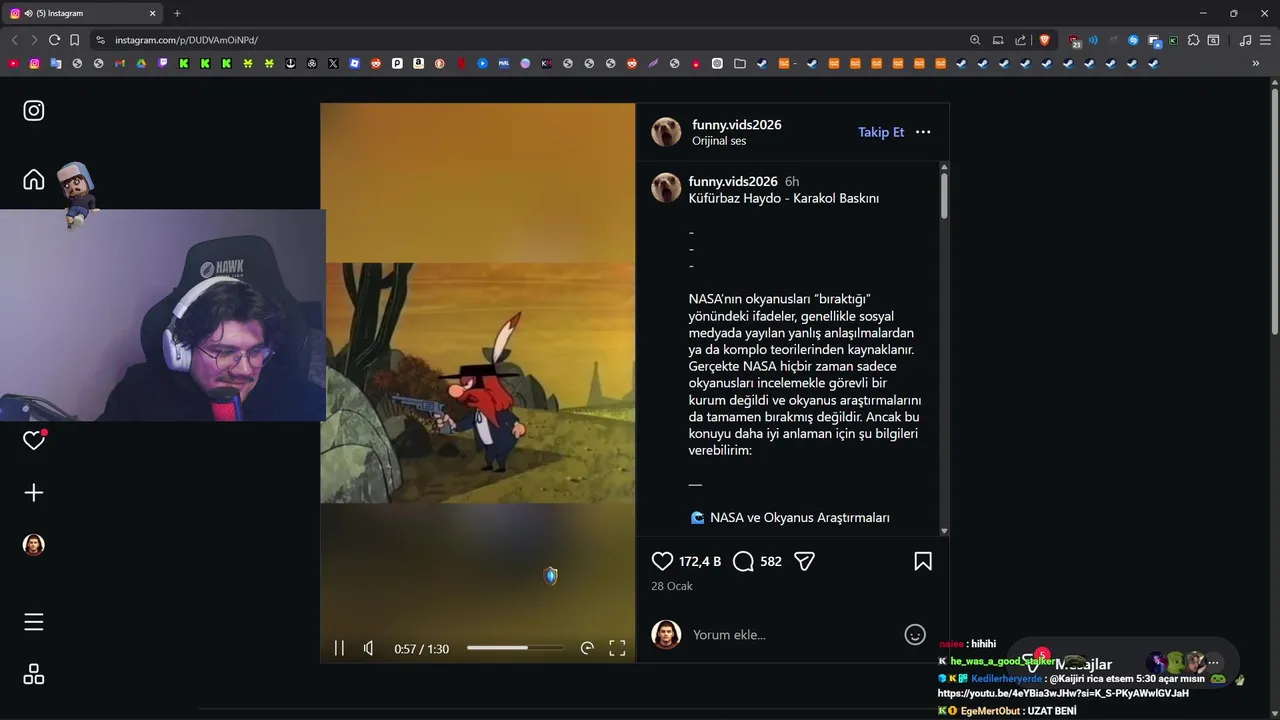Click the Orijinal ses audio link
1280x720 pixels.
[719, 141]
